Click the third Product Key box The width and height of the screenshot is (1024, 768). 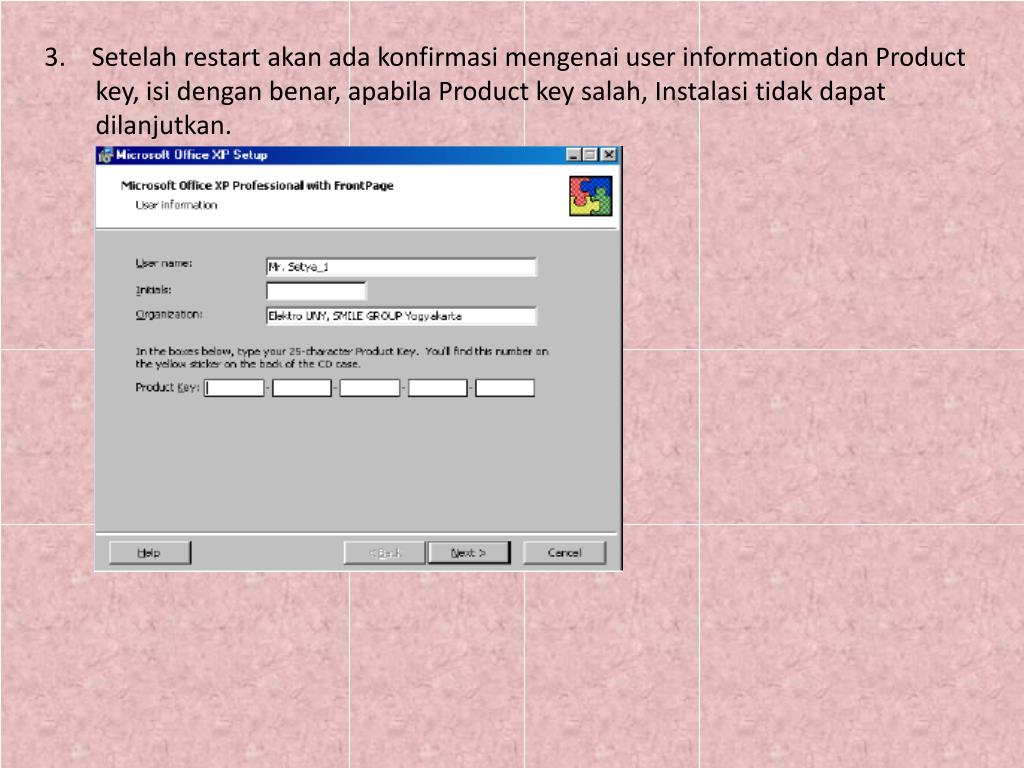(370, 388)
